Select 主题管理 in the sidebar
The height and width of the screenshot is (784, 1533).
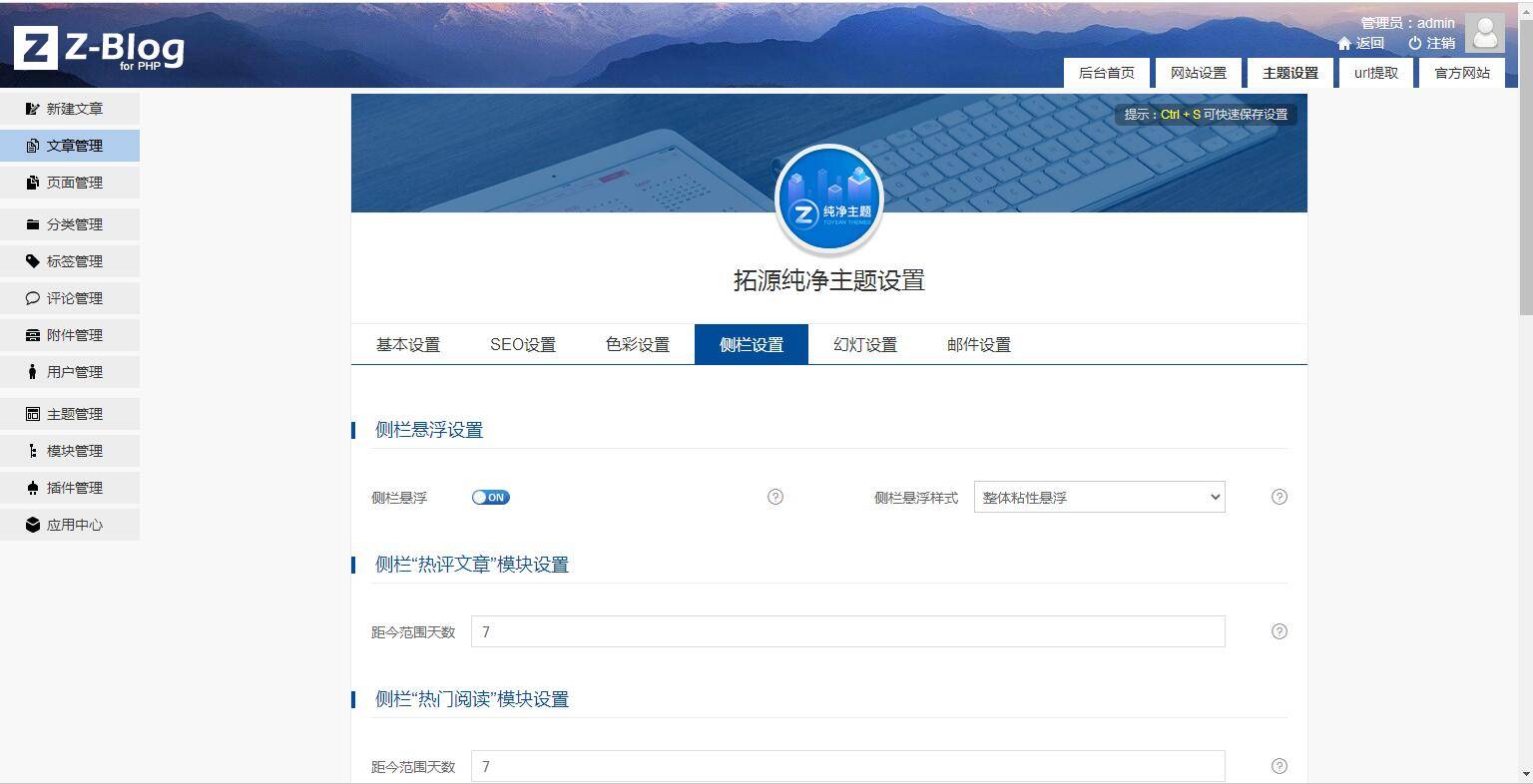[x=70, y=413]
